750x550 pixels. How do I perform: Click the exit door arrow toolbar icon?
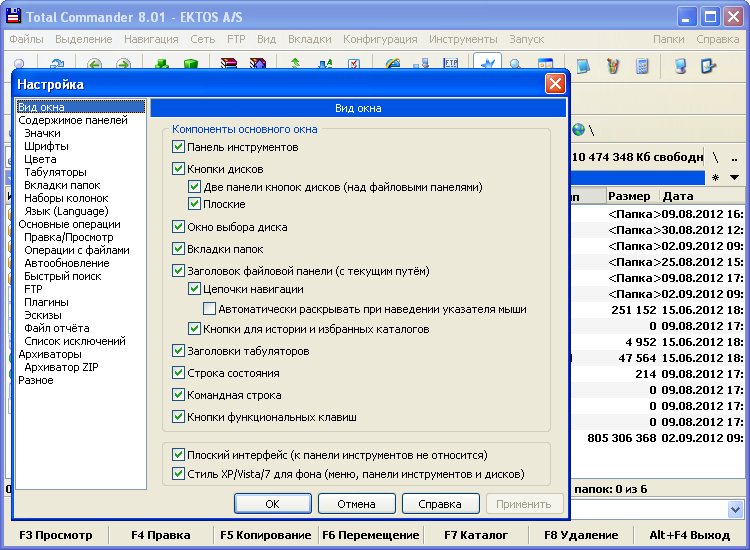pyautogui.click(x=708, y=66)
